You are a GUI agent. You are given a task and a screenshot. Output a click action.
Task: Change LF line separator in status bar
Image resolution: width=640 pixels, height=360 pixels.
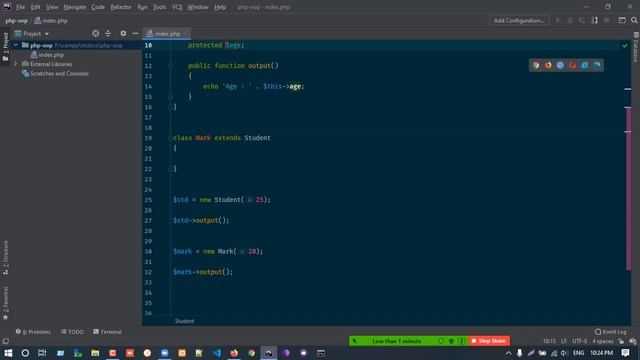pyautogui.click(x=564, y=341)
